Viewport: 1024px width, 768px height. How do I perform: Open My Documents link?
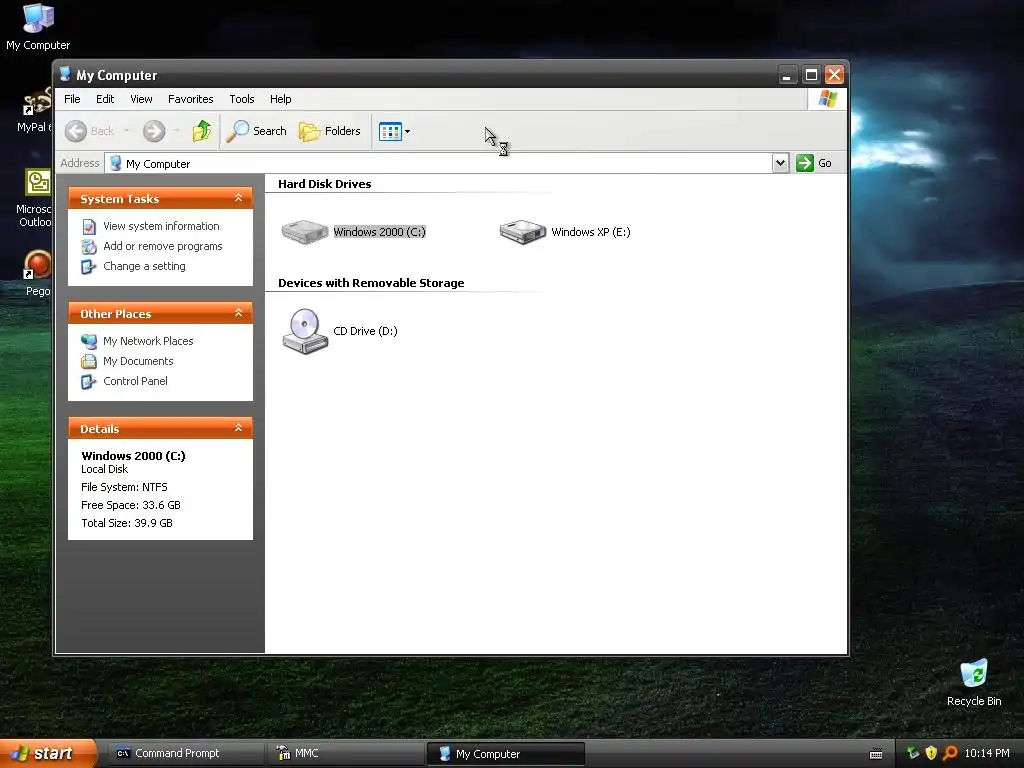coord(138,361)
